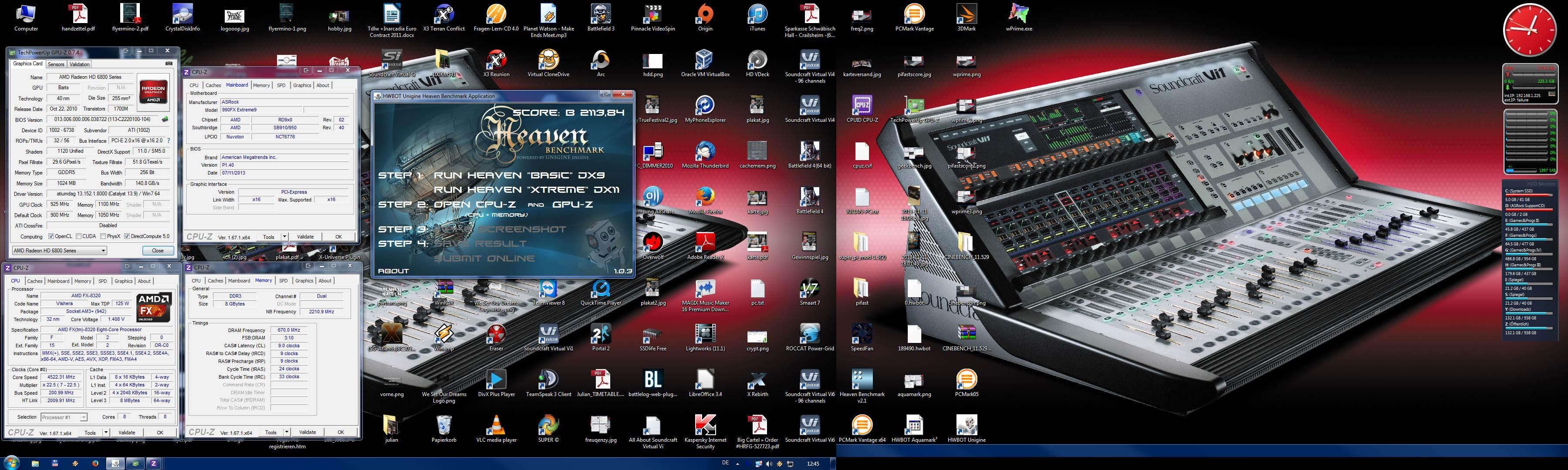Open About tab in CPU-Z CPU window
1568x470 pixels.
[144, 281]
